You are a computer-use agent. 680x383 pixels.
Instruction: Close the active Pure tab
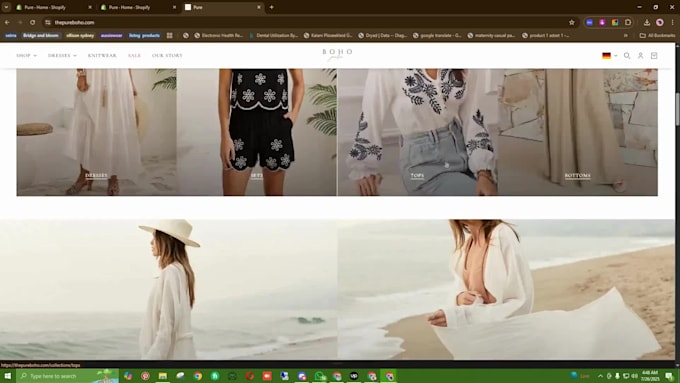click(259, 7)
